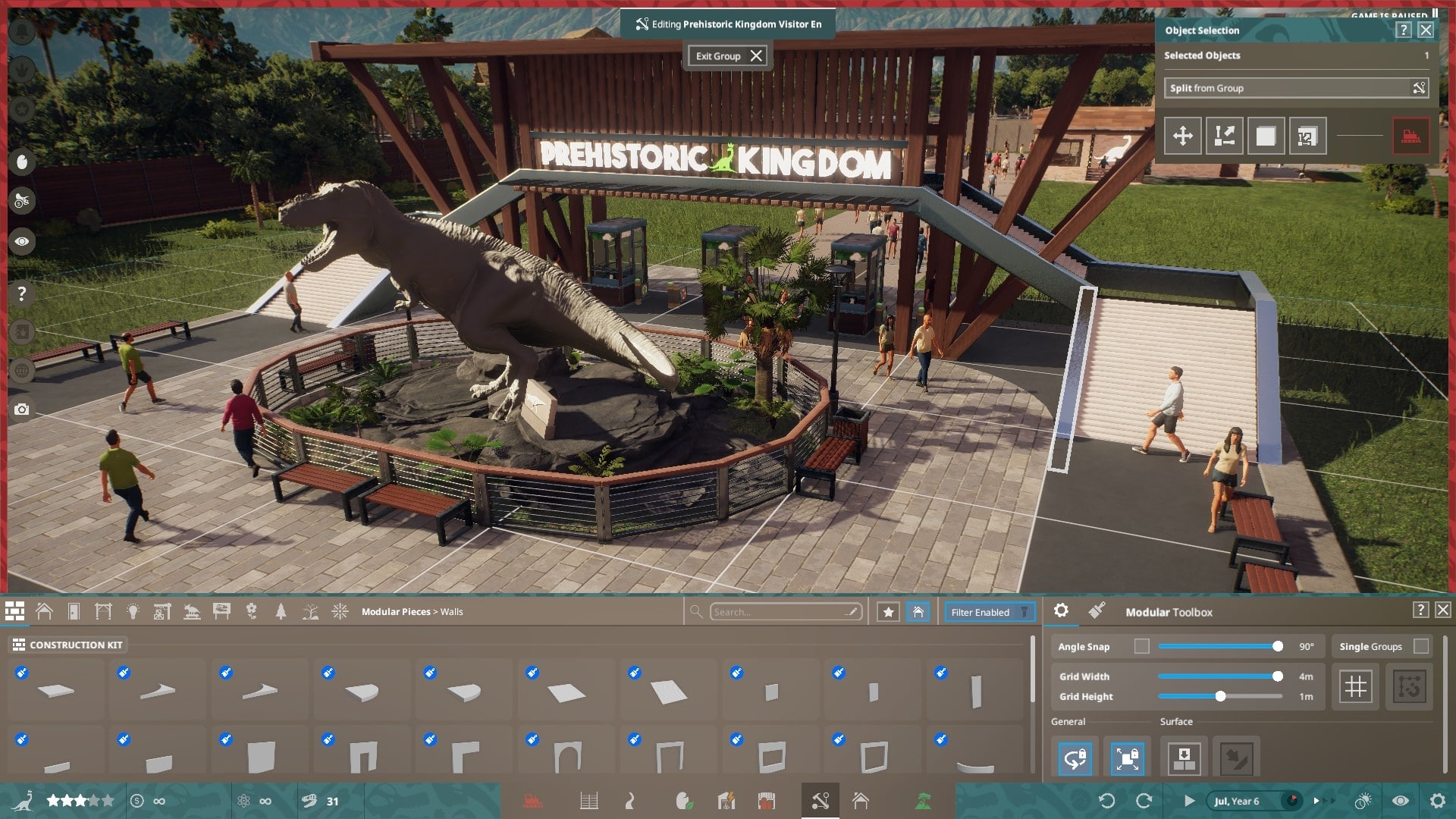Screen dimensions: 1456x819
Task: Open the signage board category
Action: tap(221, 611)
